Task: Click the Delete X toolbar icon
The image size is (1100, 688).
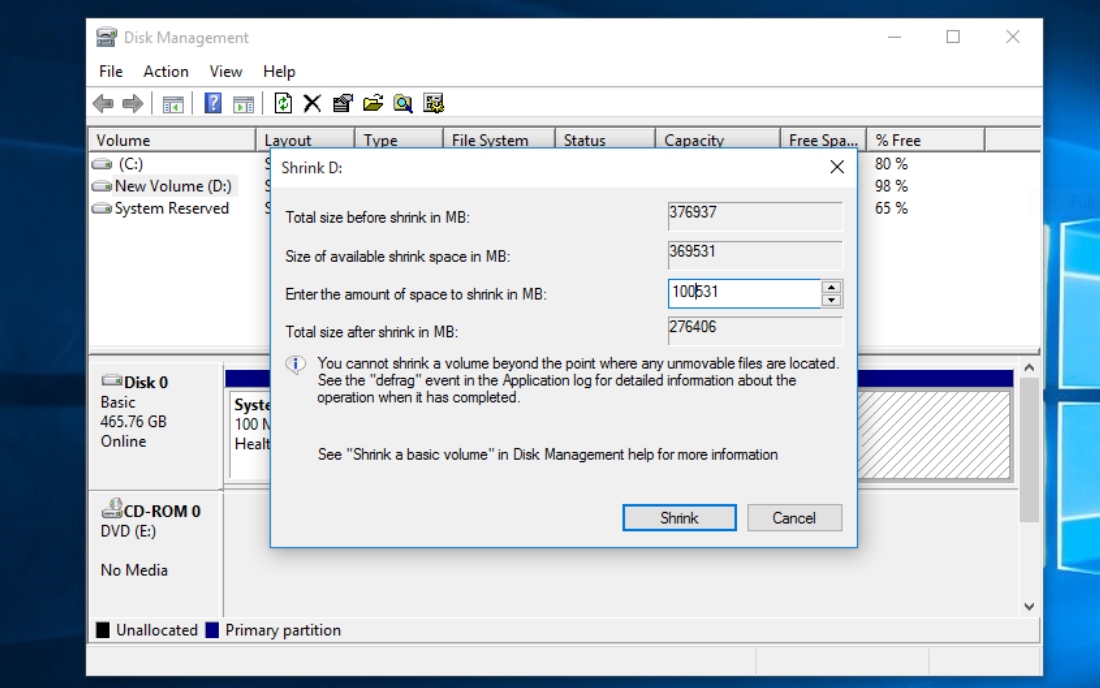Action: pos(312,104)
